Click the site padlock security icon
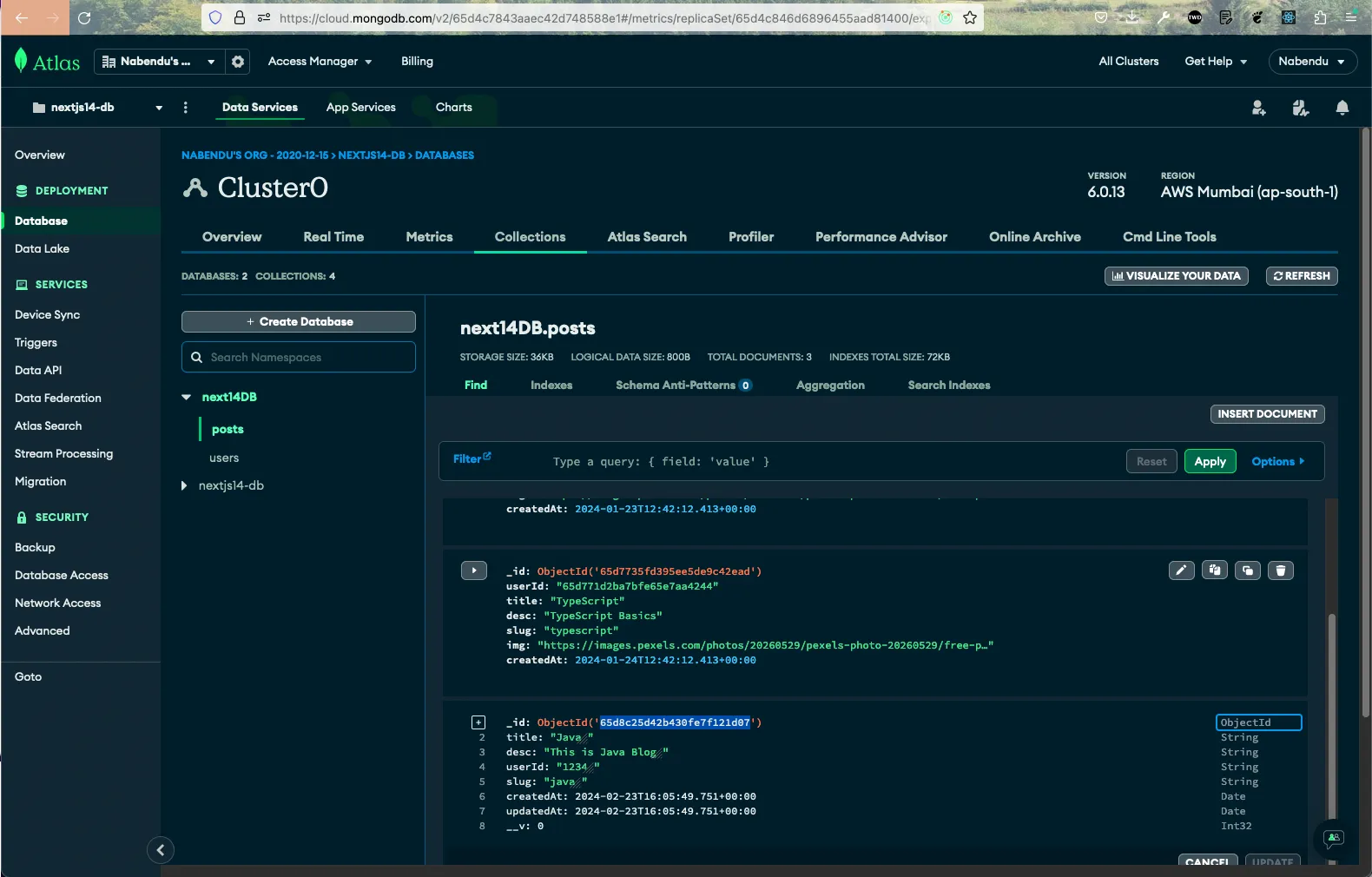Viewport: 1372px width, 877px height. point(240,17)
